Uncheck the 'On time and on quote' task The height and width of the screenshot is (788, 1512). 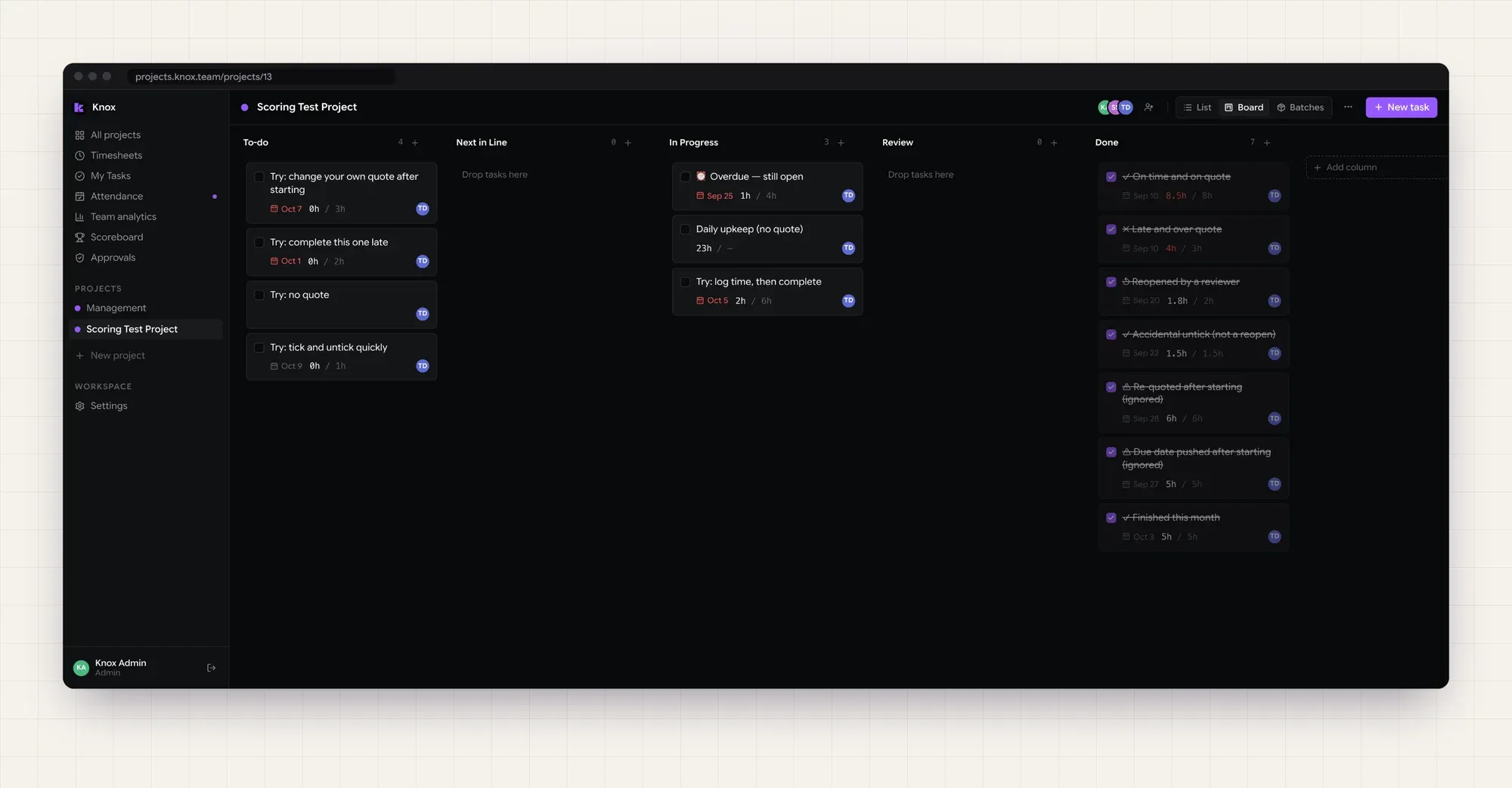pyautogui.click(x=1111, y=177)
